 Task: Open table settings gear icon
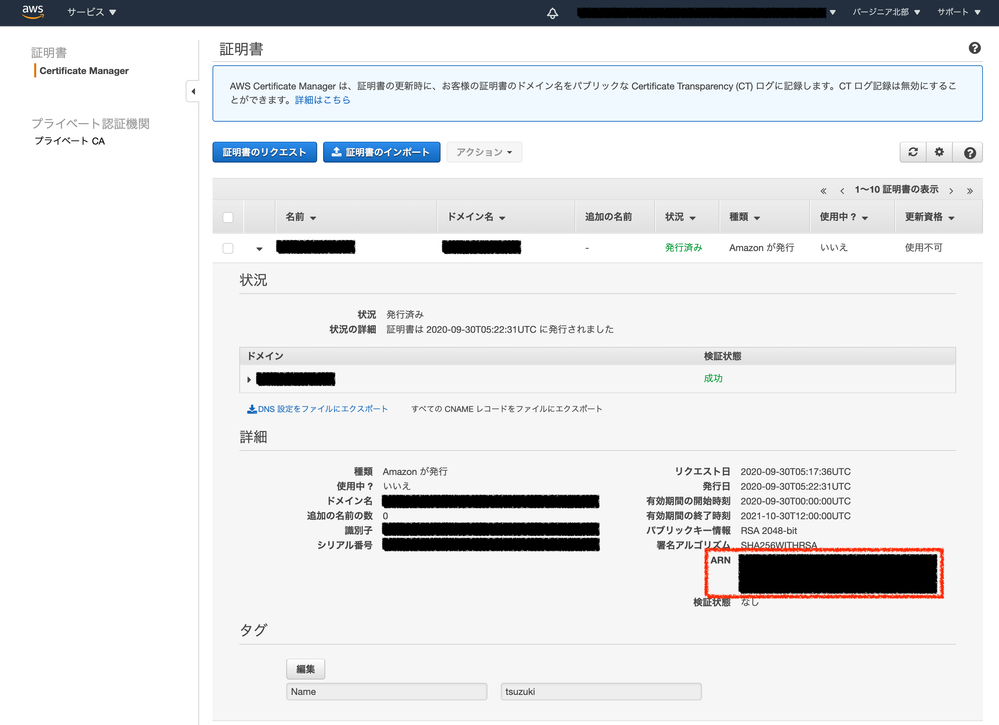[x=939, y=152]
